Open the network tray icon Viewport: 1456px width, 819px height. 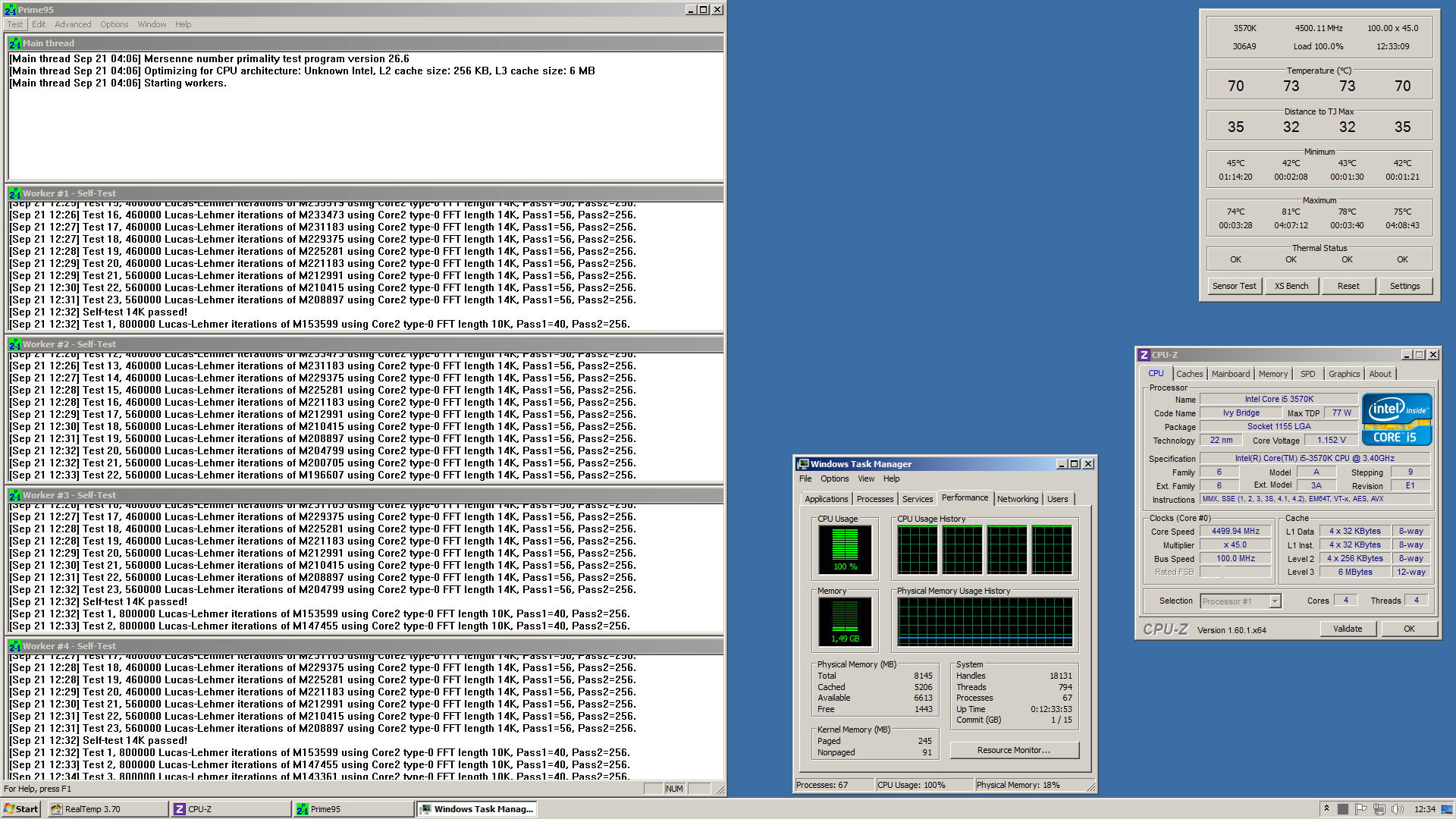tap(1379, 809)
